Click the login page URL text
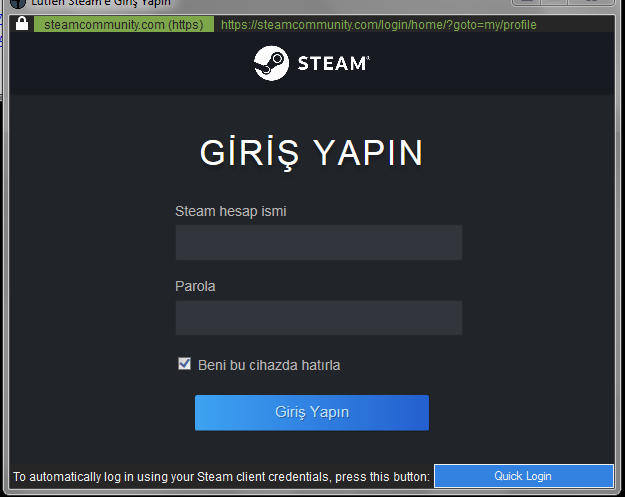The height and width of the screenshot is (497, 625). [379, 25]
